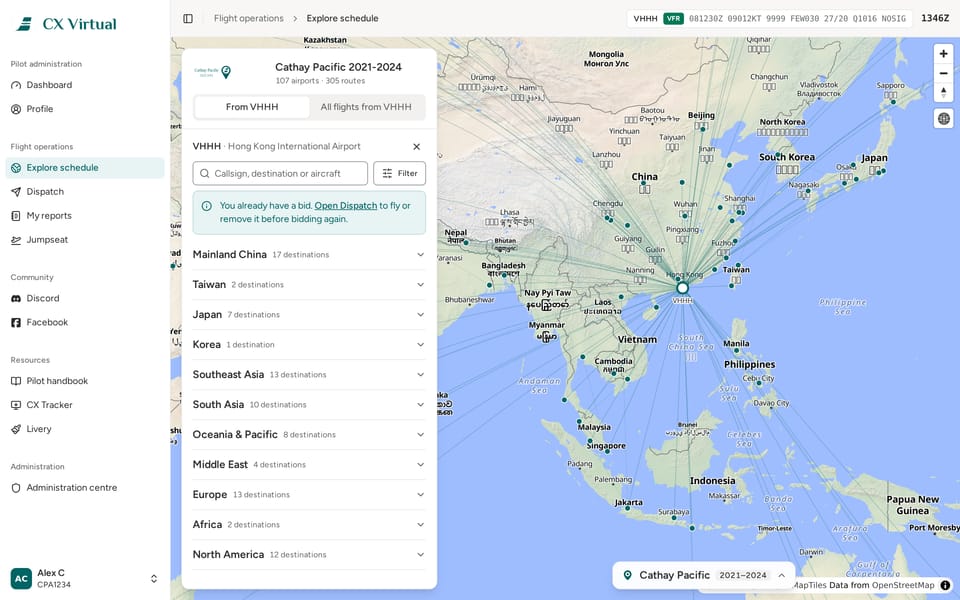
Task: Click the map attribution info icon
Action: pyautogui.click(x=945, y=585)
